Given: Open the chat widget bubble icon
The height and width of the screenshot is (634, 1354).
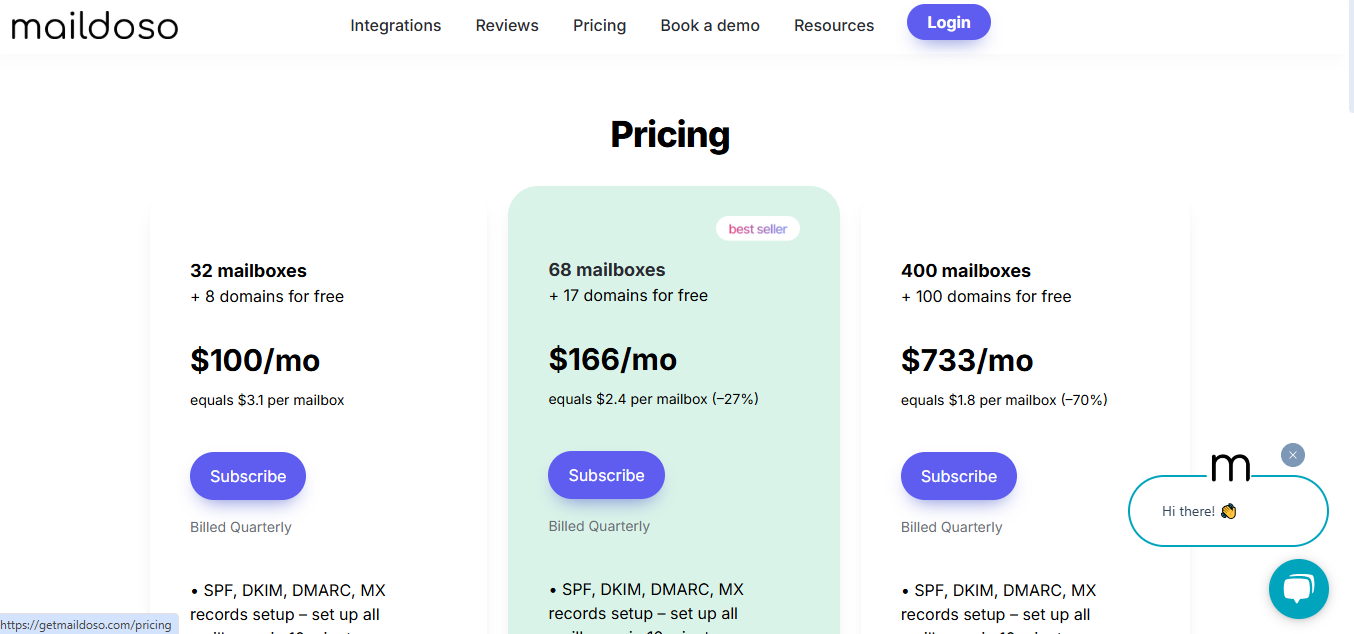Looking at the screenshot, I should coord(1298,589).
